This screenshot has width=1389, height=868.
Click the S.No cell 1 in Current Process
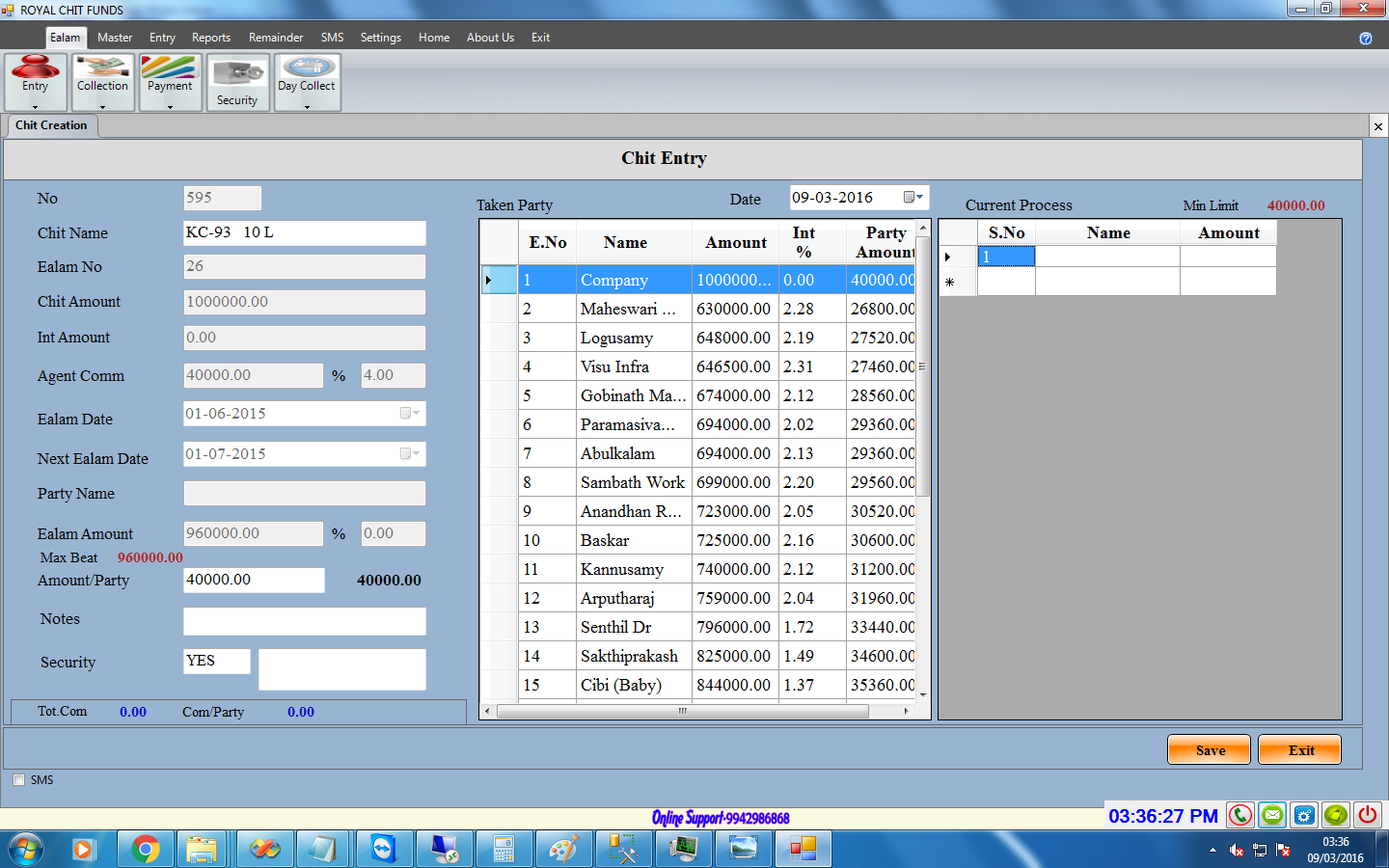[1006, 257]
